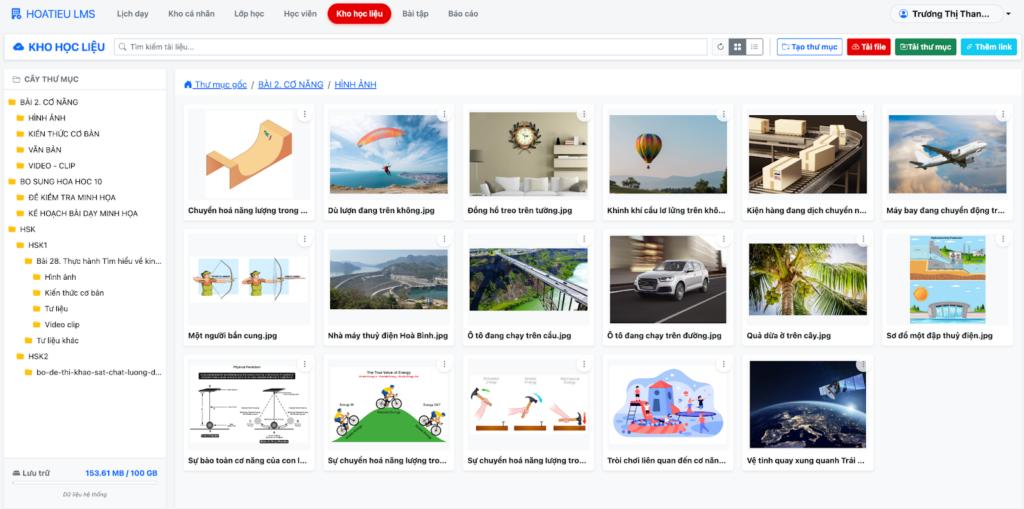
Task: Click the BÀI 2. CƠ NĂNG breadcrumb link
Action: [x=289, y=85]
